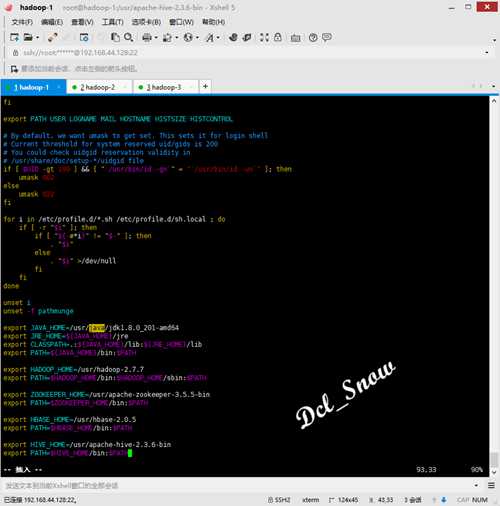Click the speech bubble feedback icon
Viewport: 500px width, 506px height.
327,37
